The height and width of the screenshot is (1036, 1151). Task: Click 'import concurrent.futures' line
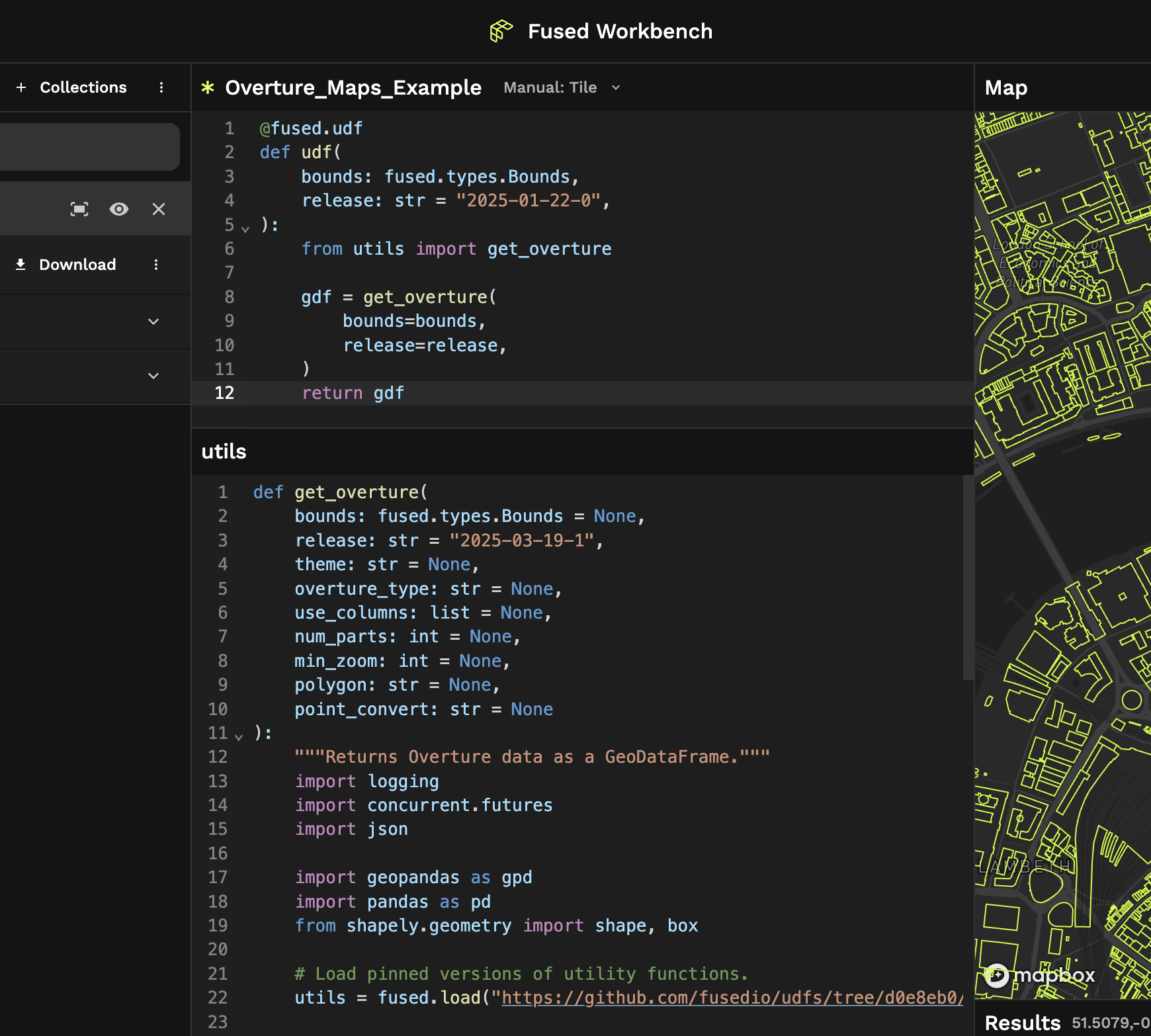pos(423,805)
